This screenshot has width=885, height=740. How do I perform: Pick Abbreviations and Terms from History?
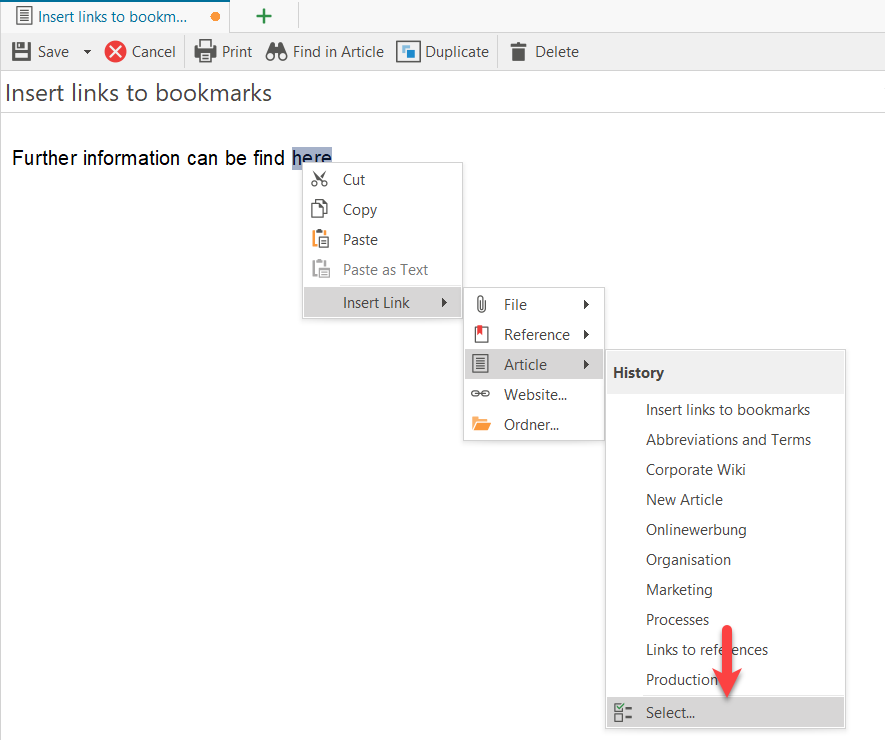click(x=728, y=440)
